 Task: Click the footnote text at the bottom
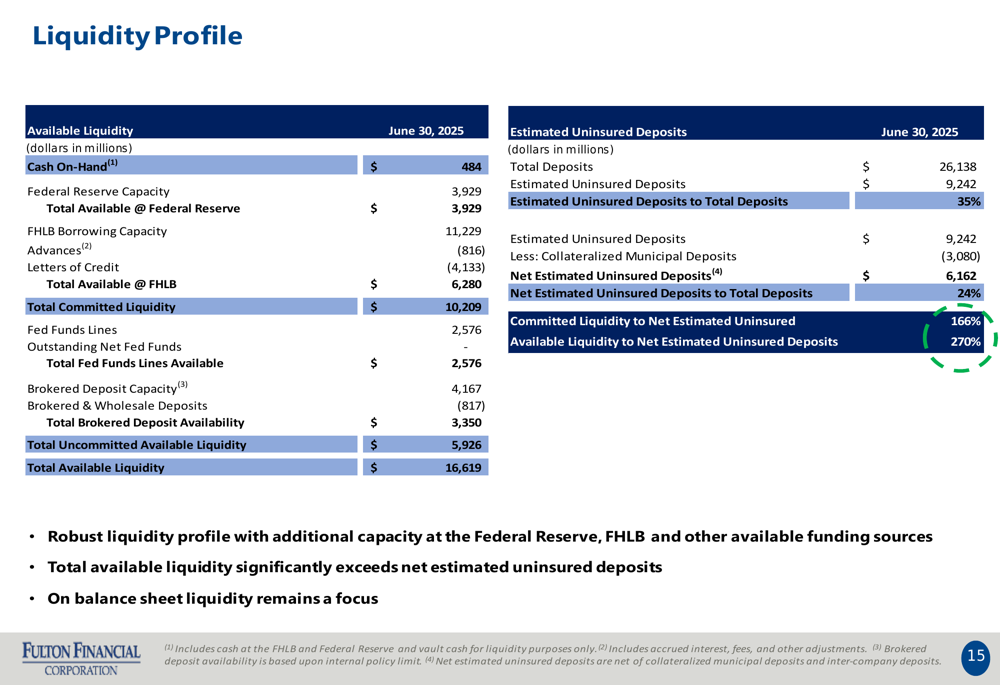click(x=552, y=655)
